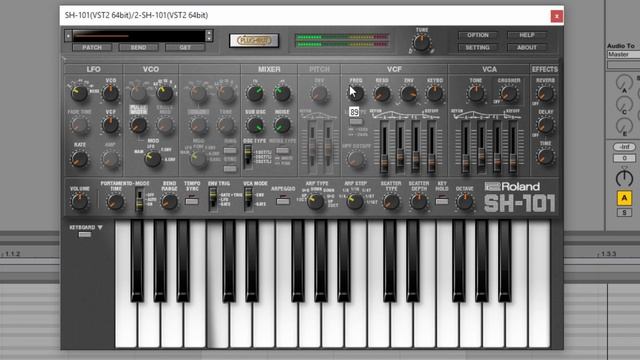
Task: Click the OCTAVE knob
Action: (464, 202)
